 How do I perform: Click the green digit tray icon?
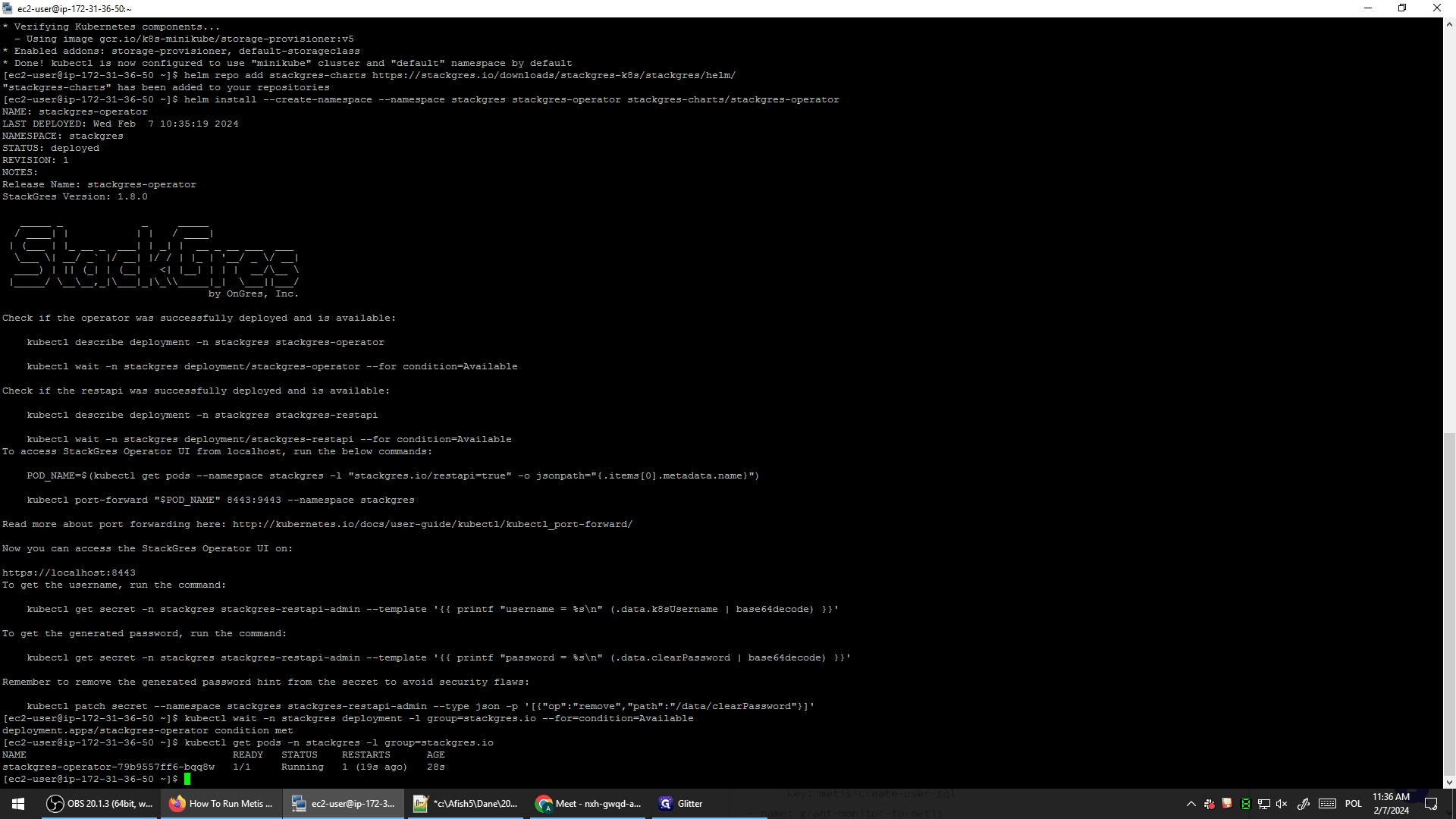pos(1245,804)
